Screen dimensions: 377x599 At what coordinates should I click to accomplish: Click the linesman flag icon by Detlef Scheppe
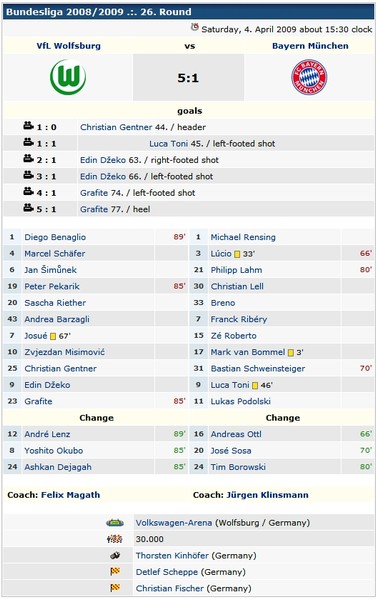115,572
